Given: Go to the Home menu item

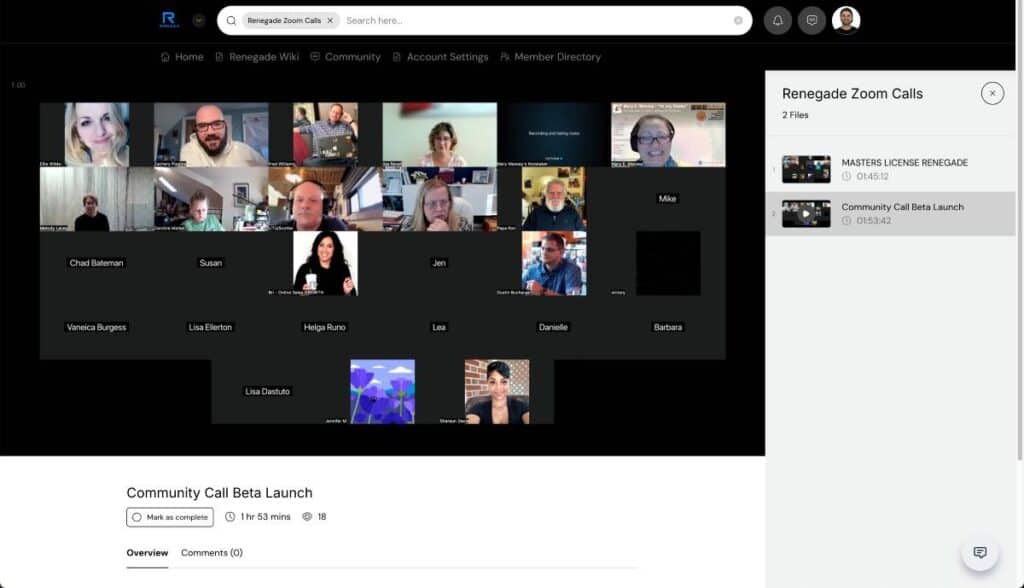Looking at the screenshot, I should tap(182, 57).
